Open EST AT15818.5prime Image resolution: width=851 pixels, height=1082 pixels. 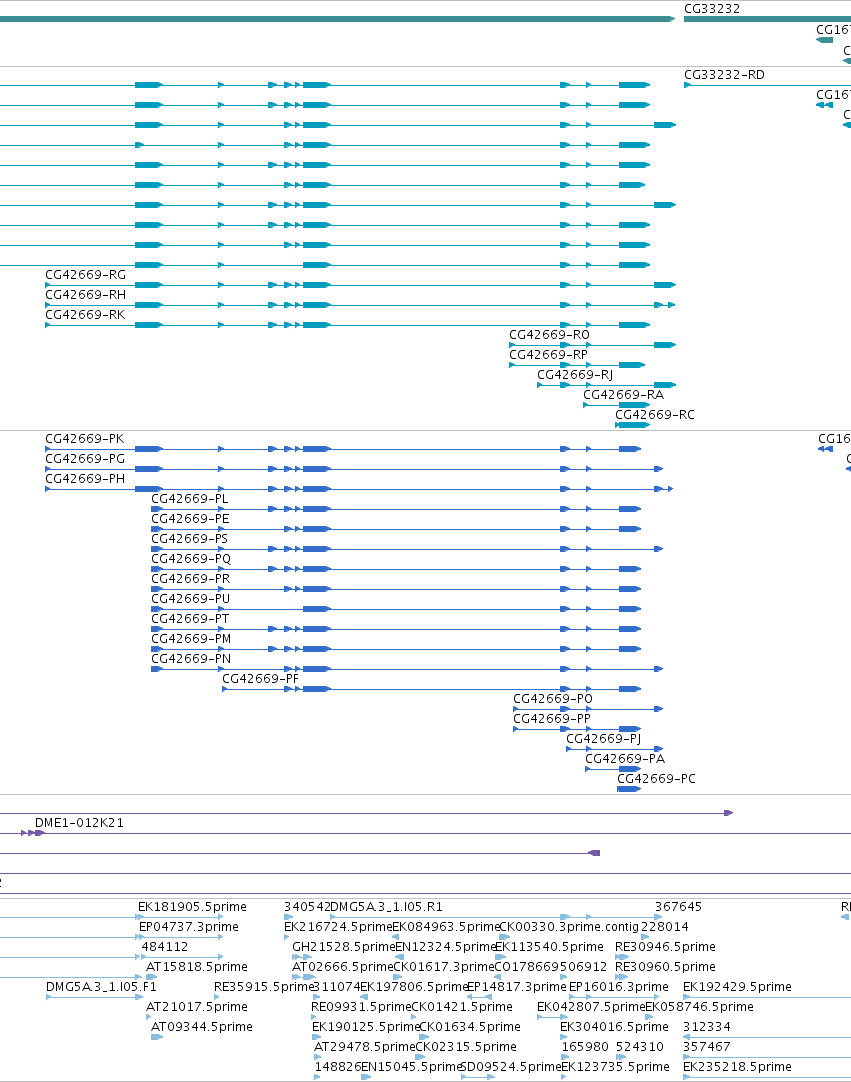coord(197,967)
